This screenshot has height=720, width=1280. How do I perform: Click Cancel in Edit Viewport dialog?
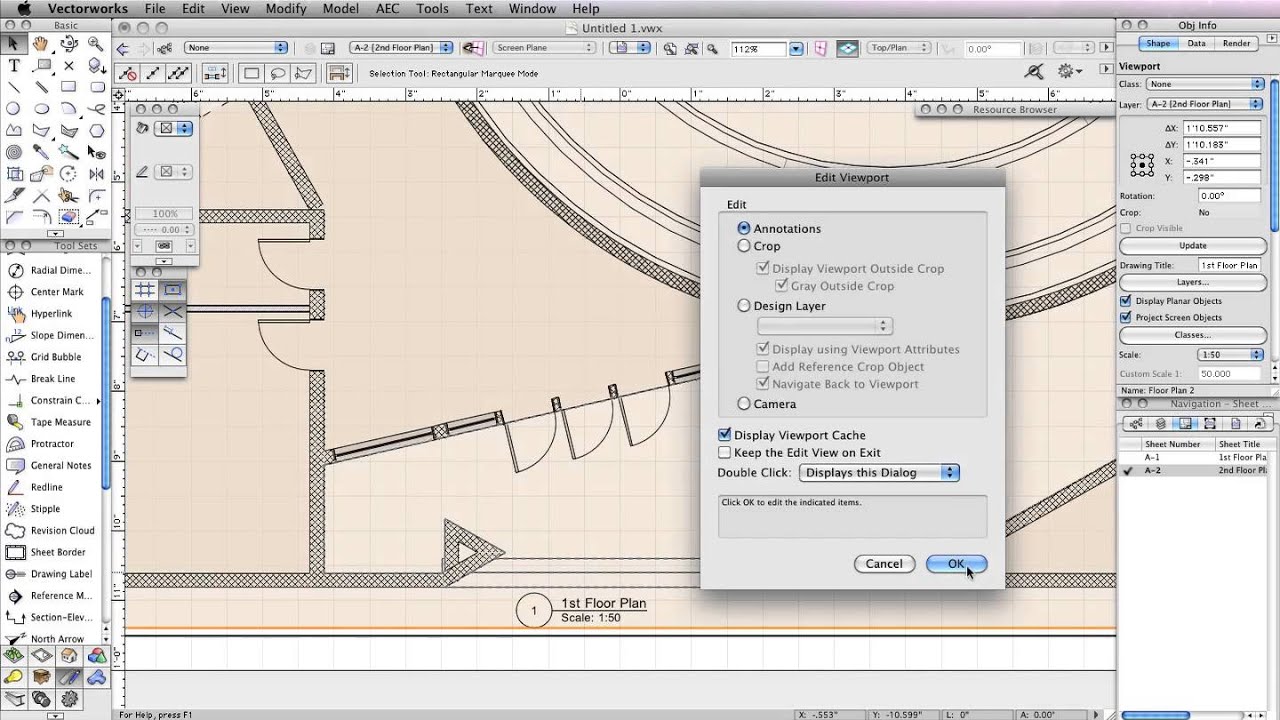point(884,564)
